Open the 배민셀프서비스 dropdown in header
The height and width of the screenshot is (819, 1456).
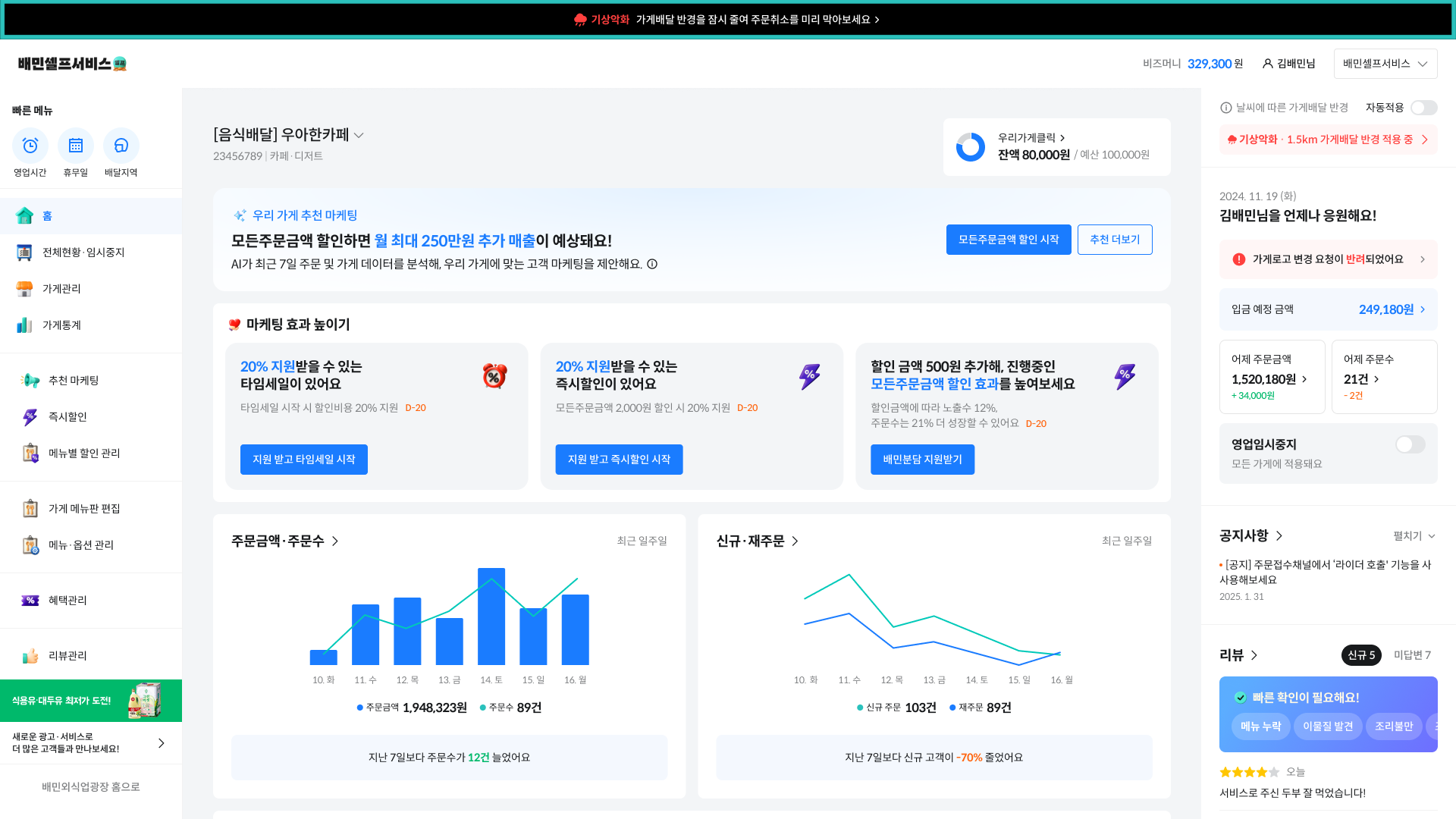[1385, 64]
